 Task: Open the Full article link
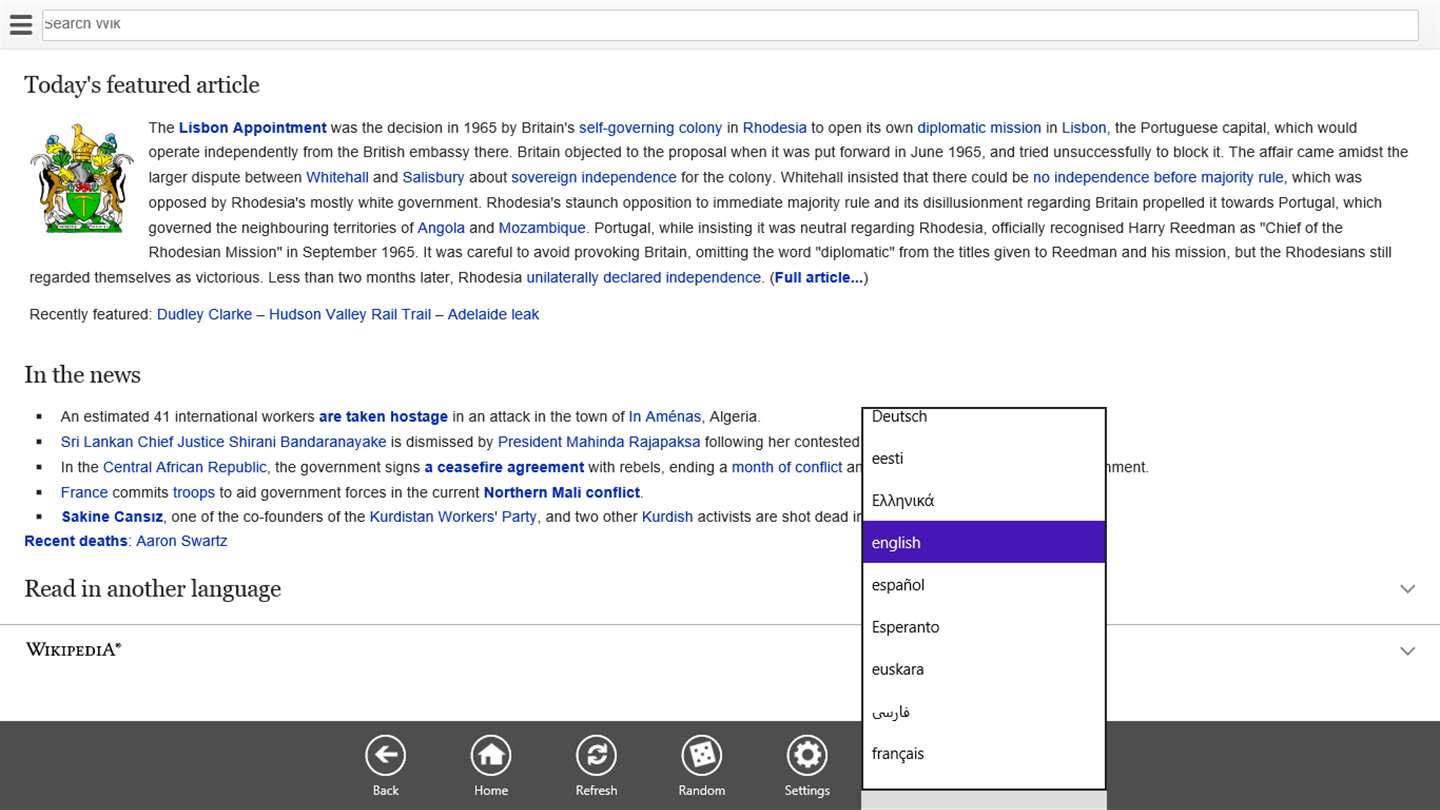(x=819, y=277)
